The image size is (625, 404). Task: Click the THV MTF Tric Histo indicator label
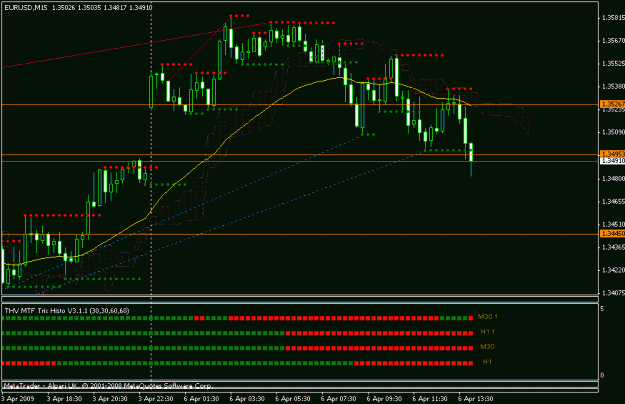click(x=67, y=310)
